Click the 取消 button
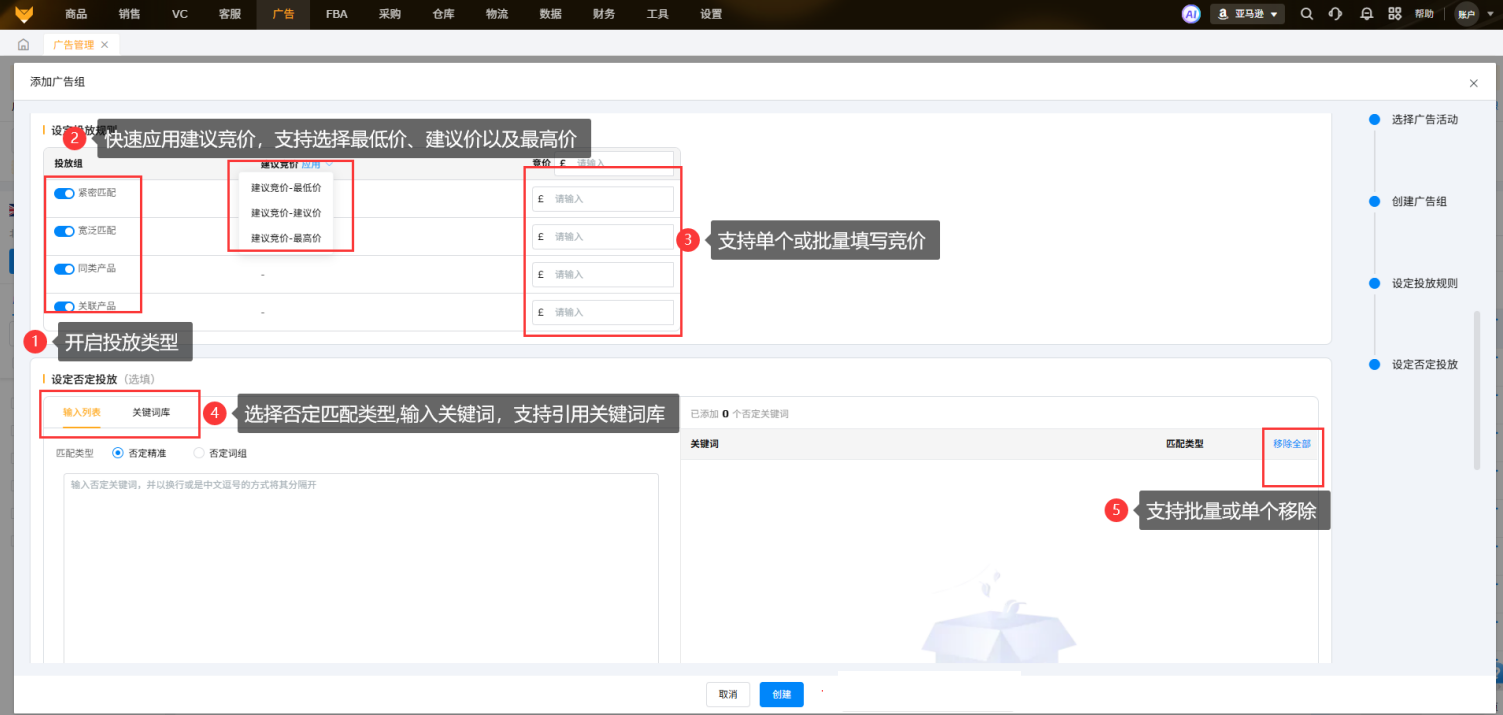The height and width of the screenshot is (715, 1503). pyautogui.click(x=728, y=694)
